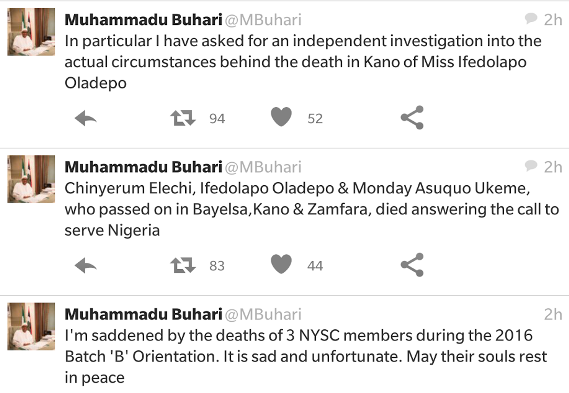Open Muhammadu Buhari name on first tweet
Screen dimensions: 569x393
143,20
